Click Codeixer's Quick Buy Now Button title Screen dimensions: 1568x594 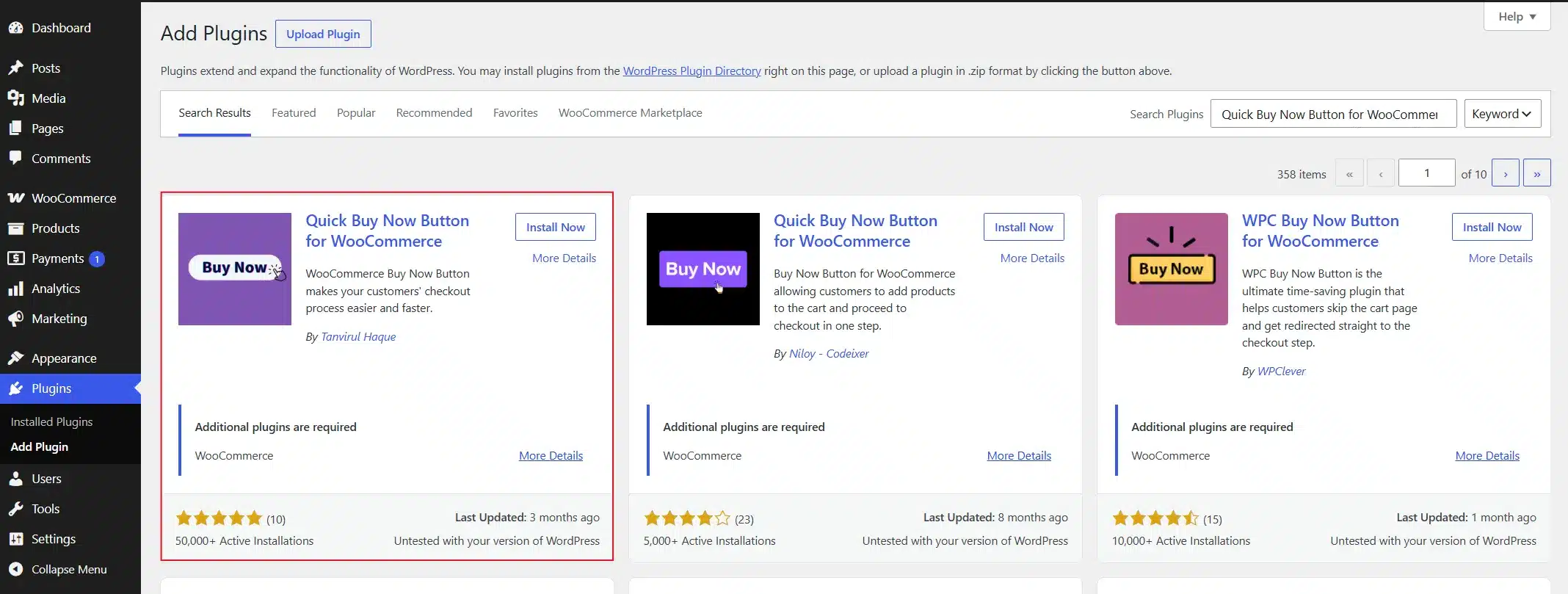(855, 231)
